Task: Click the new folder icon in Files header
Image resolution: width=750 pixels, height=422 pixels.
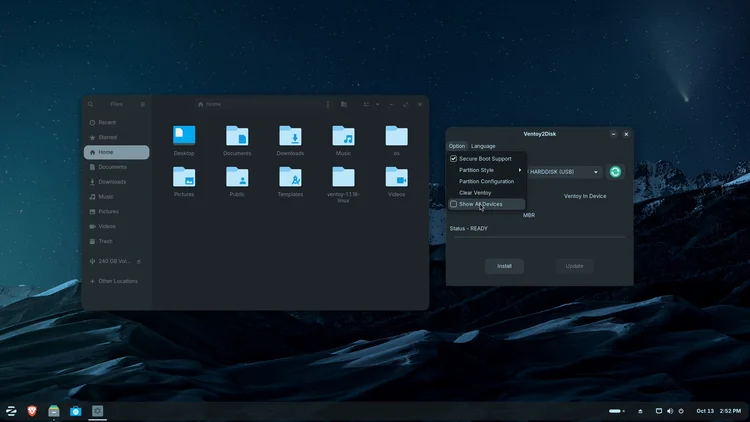Action: (344, 104)
